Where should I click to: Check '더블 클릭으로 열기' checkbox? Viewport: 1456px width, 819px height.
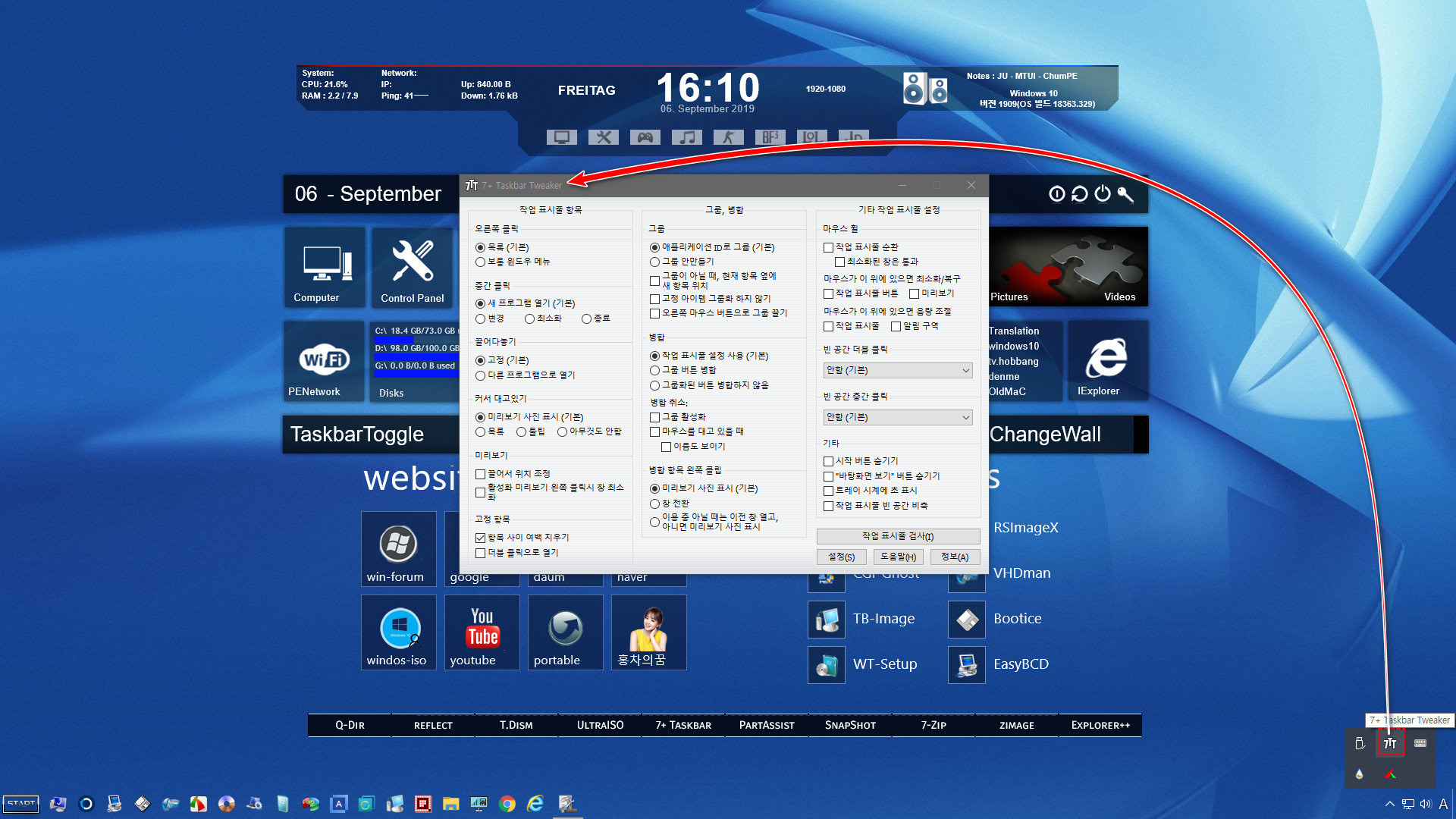pos(480,553)
